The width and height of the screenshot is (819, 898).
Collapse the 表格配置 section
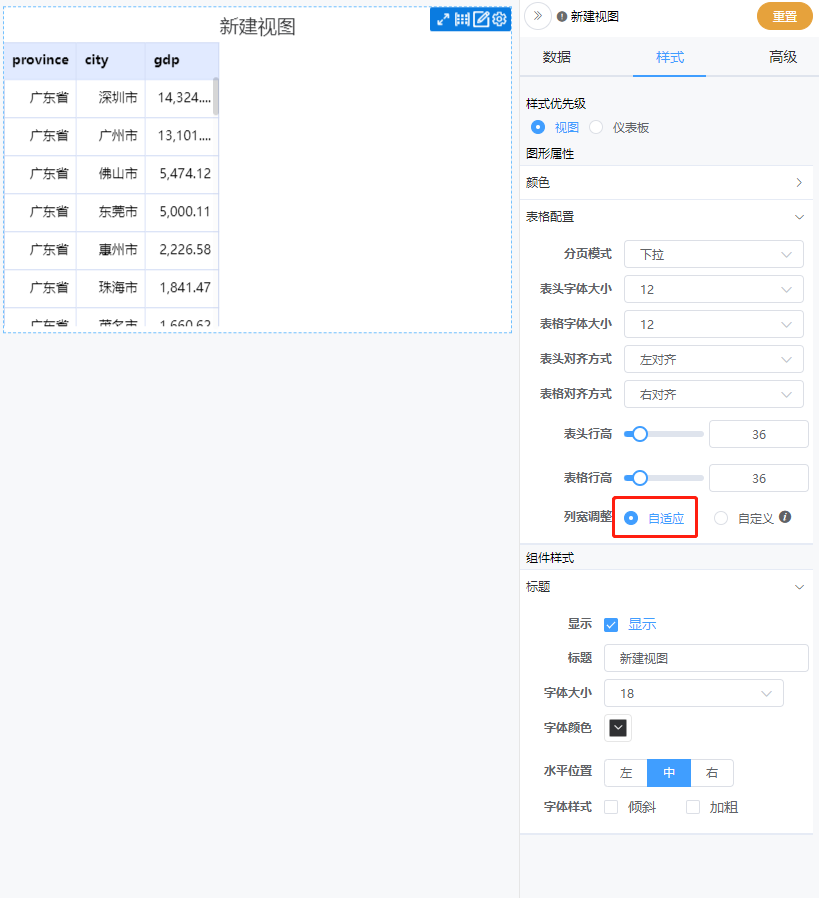(797, 217)
